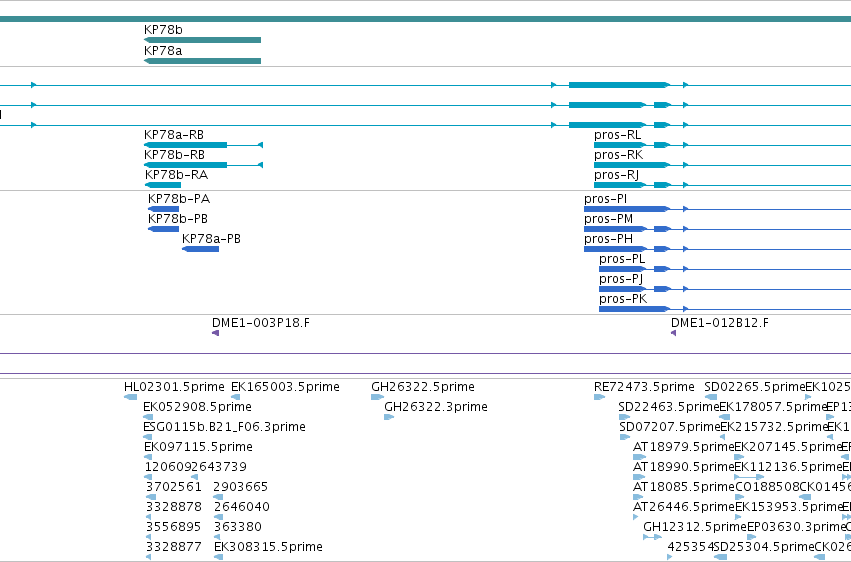Image resolution: width=851 pixels, height=562 pixels.
Task: Select the 3328878 feature label
Action: point(173,507)
